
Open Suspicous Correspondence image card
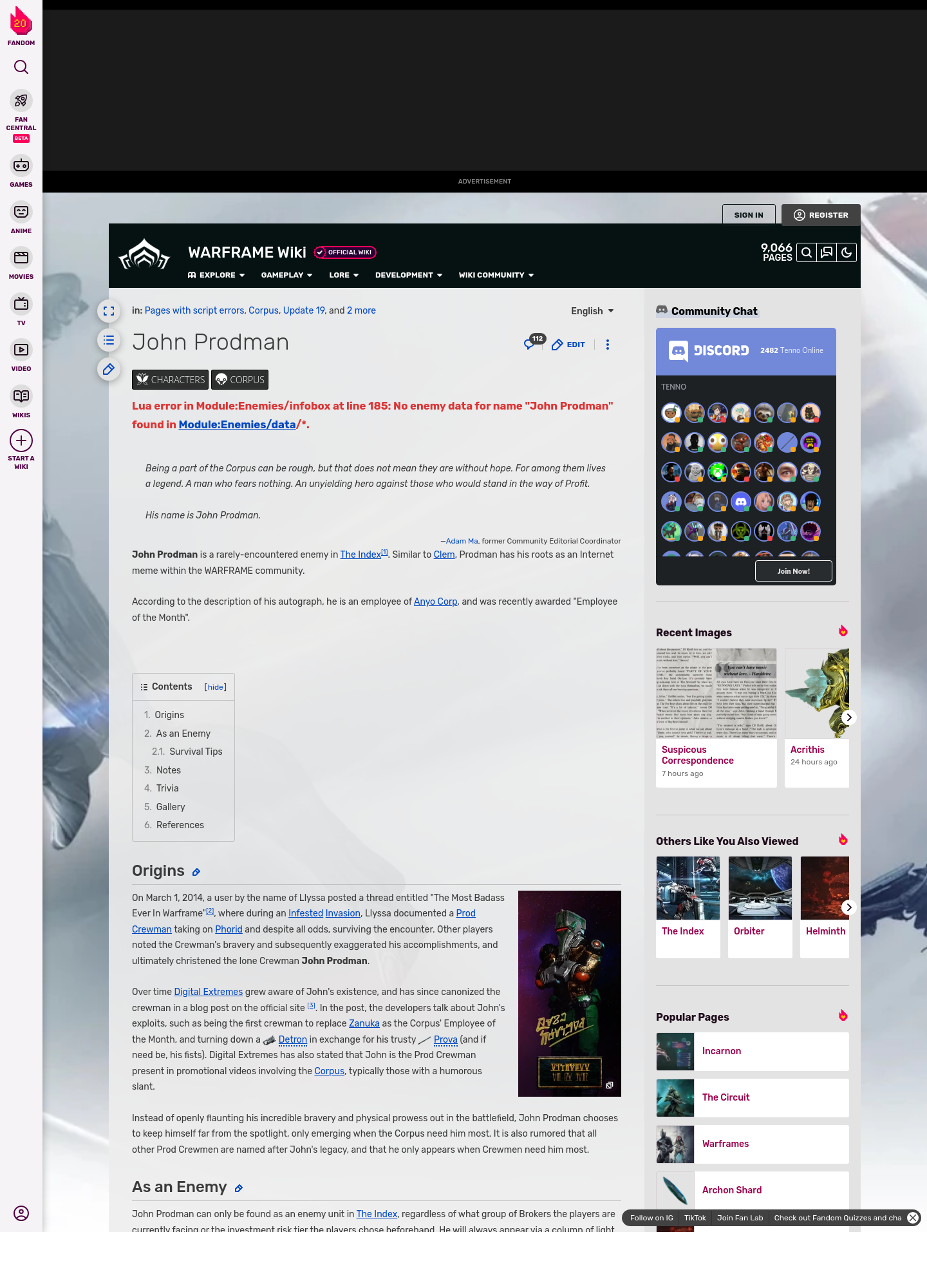coord(716,718)
